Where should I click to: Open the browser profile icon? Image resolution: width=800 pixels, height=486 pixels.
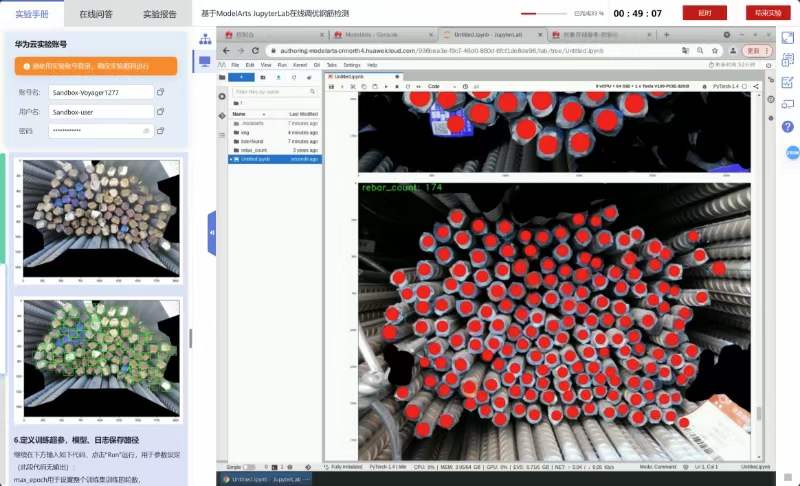pos(733,50)
